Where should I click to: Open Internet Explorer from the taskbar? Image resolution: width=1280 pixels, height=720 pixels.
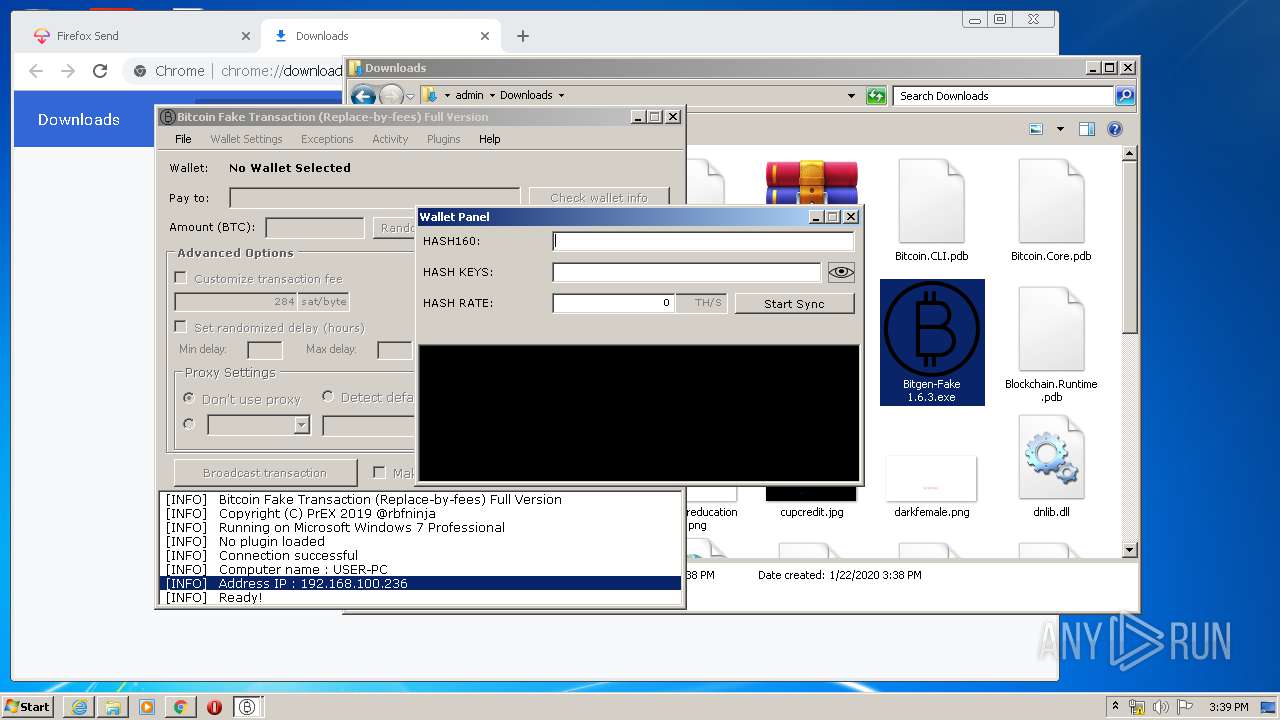(x=79, y=707)
